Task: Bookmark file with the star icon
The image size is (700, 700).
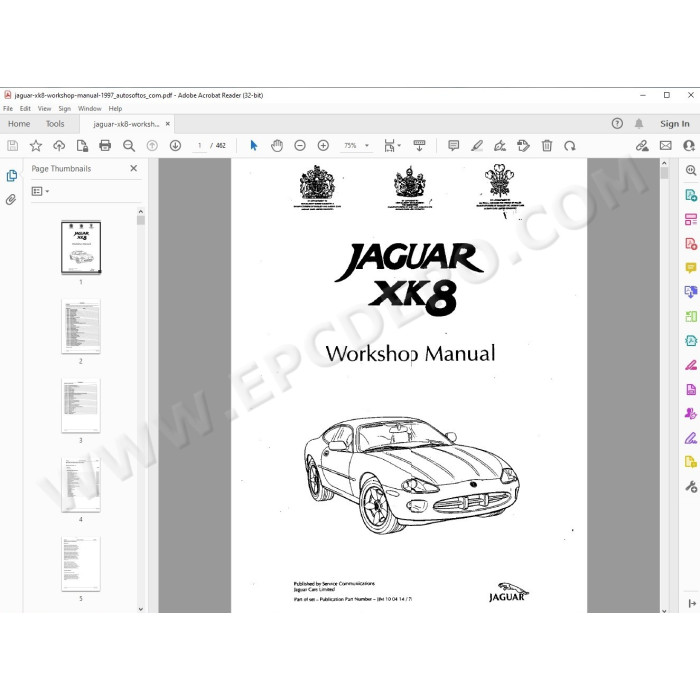Action: click(36, 146)
